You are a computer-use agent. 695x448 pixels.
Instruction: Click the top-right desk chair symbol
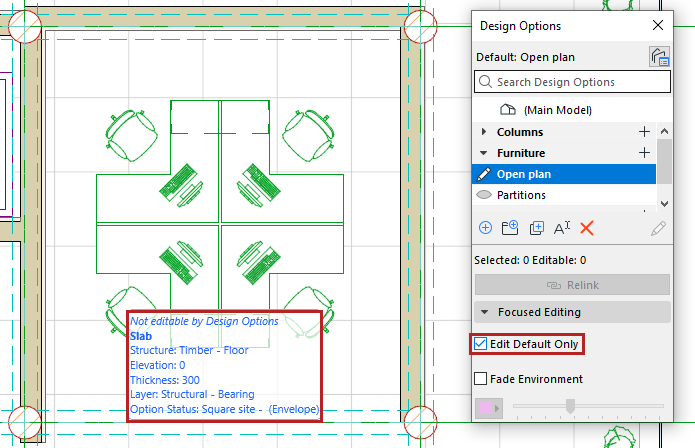[x=308, y=135]
